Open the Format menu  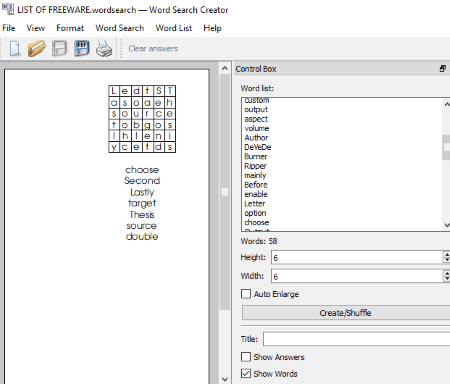(70, 28)
